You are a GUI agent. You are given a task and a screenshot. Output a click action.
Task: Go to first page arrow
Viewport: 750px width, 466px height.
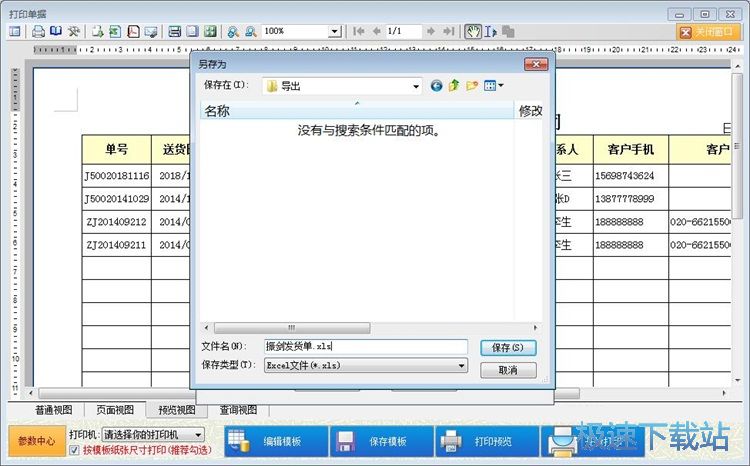pyautogui.click(x=358, y=32)
